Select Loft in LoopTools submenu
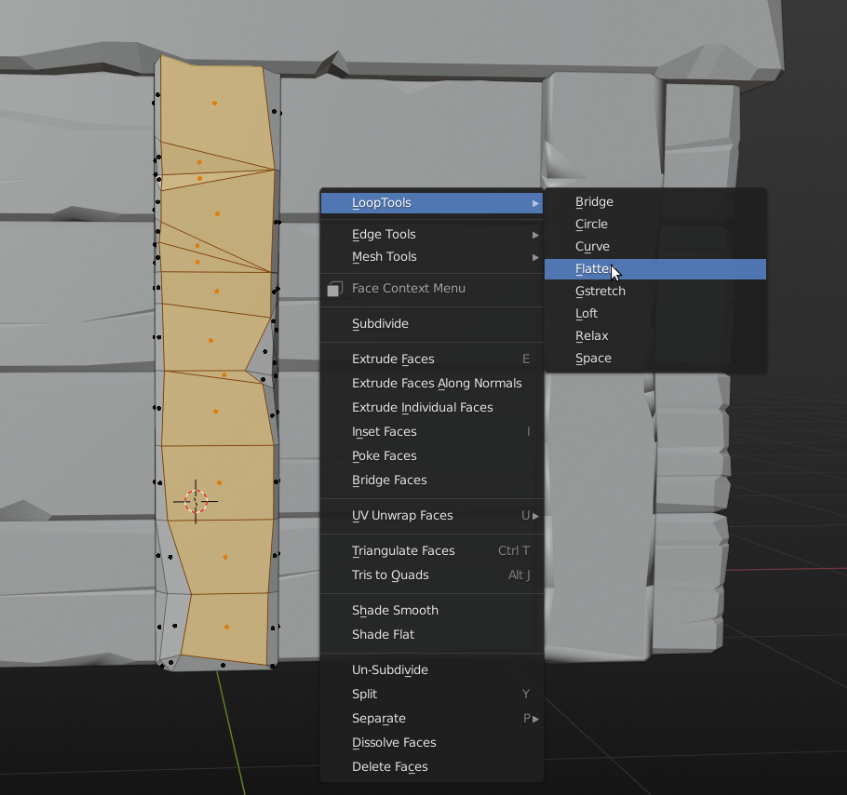847x795 pixels. 655,314
